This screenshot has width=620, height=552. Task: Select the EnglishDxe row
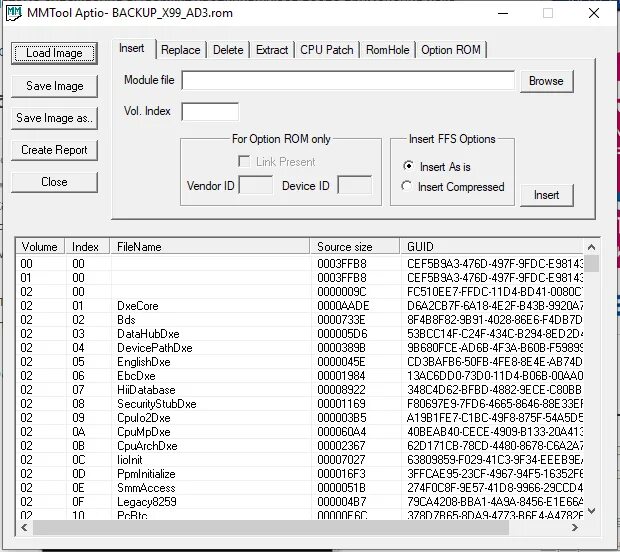coord(300,362)
